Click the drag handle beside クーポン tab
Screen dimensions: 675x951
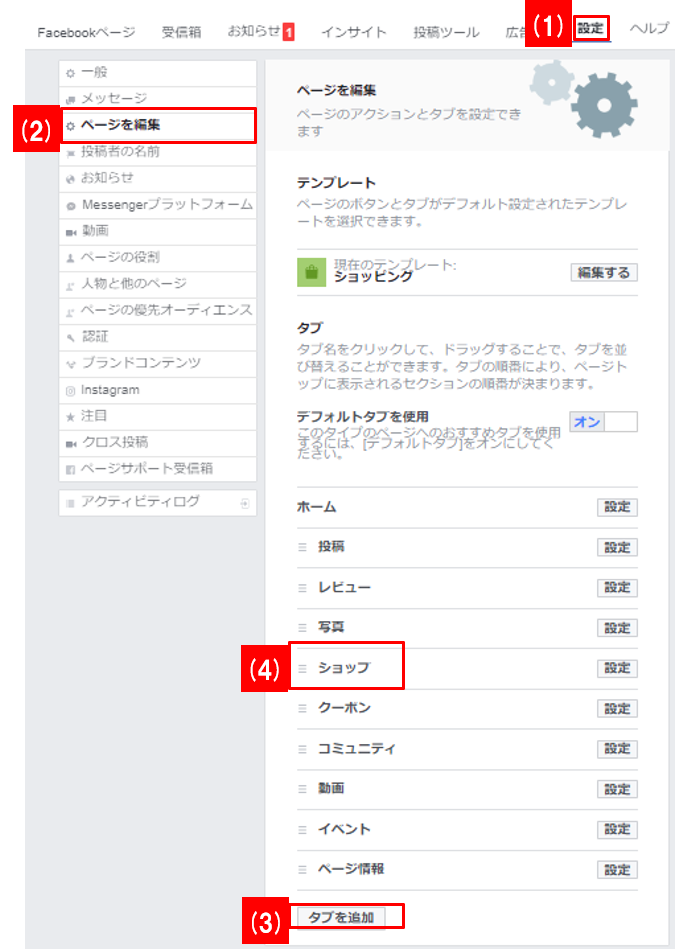pos(302,709)
